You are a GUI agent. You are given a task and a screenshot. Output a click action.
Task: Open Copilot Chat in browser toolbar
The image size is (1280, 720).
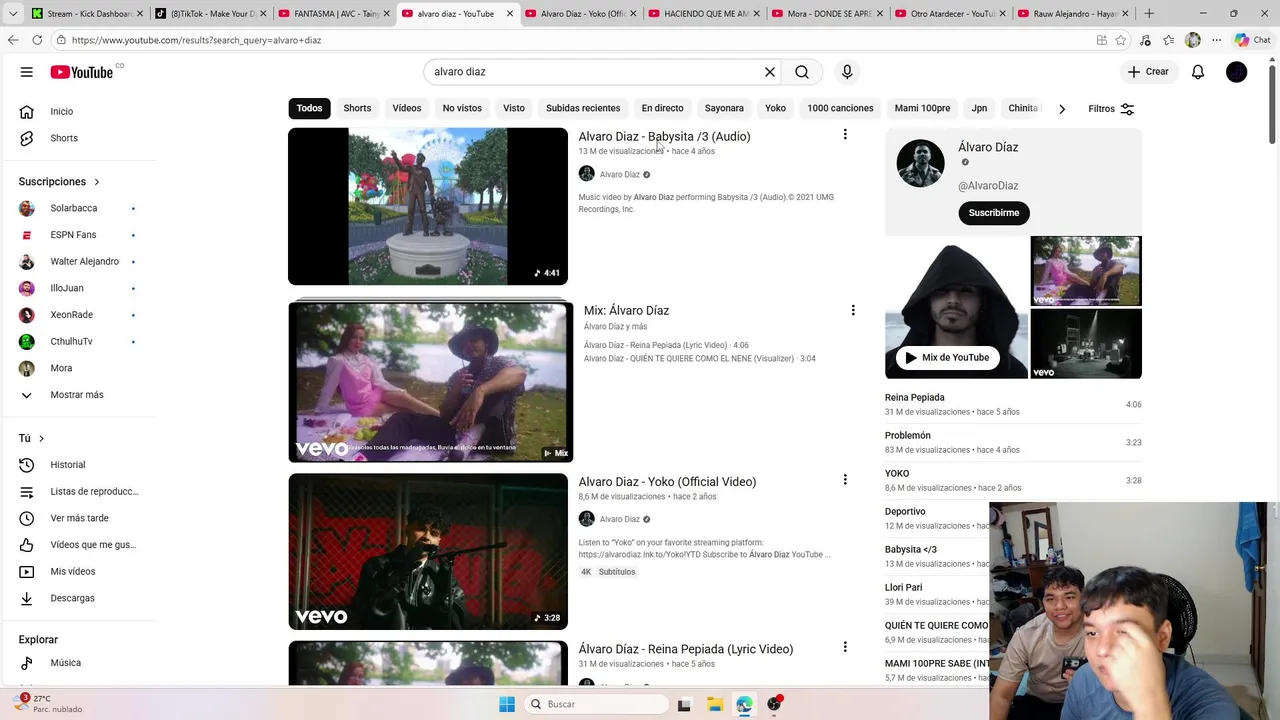pos(1252,40)
